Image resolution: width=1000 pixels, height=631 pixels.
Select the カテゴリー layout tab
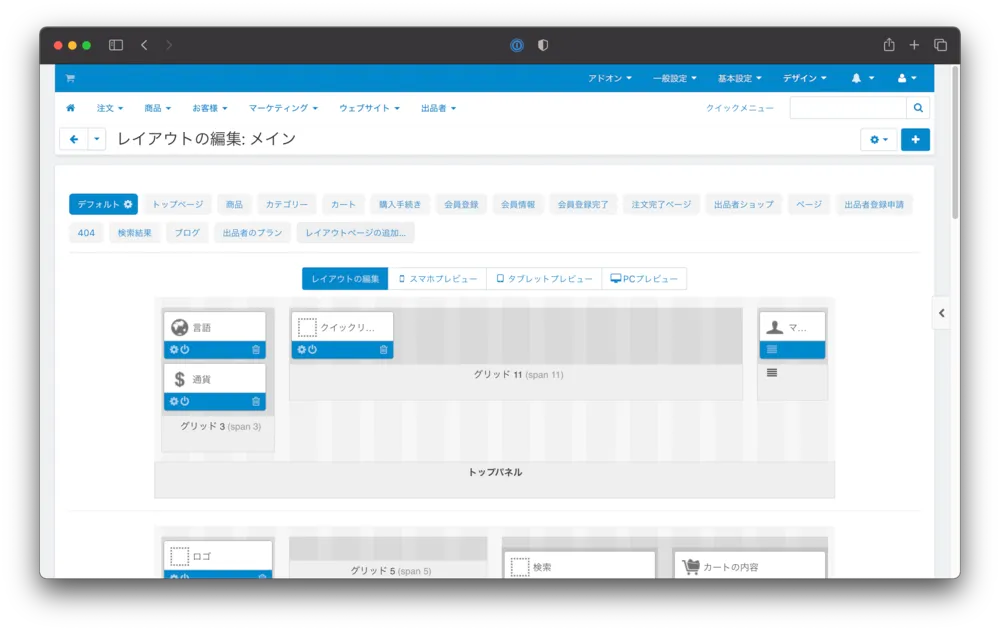(286, 204)
